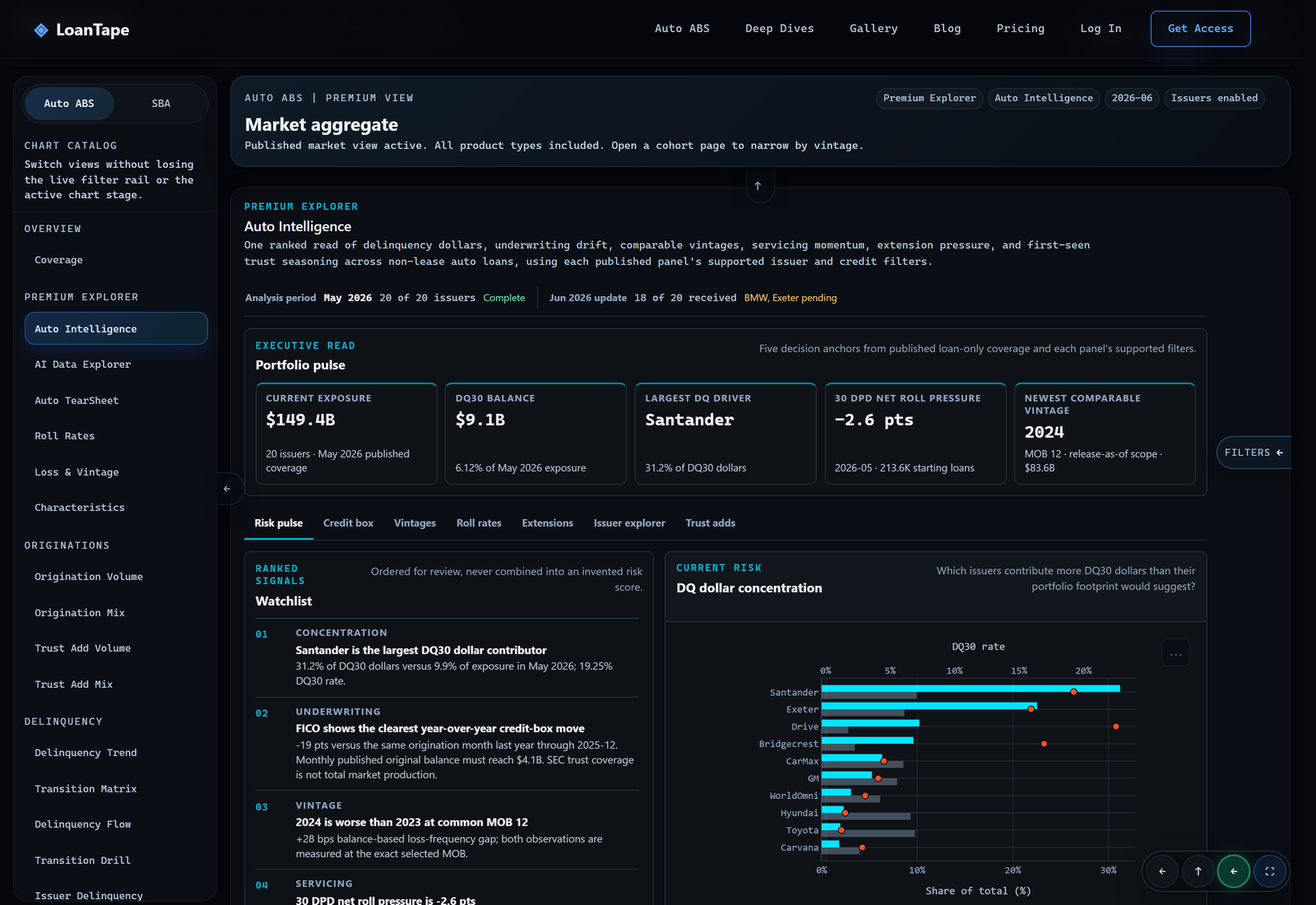Screen dimensions: 1316x905
Task: Open the FILTERS side panel
Action: (1253, 452)
